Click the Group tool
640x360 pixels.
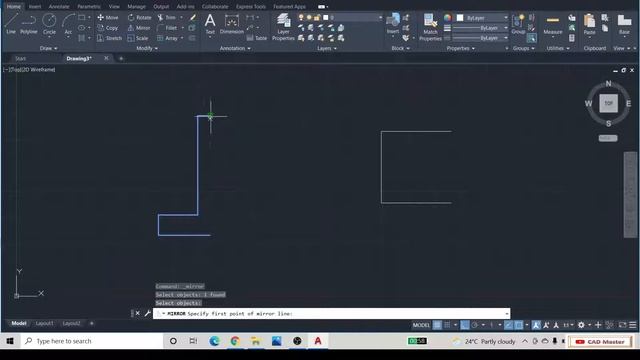coord(518,24)
